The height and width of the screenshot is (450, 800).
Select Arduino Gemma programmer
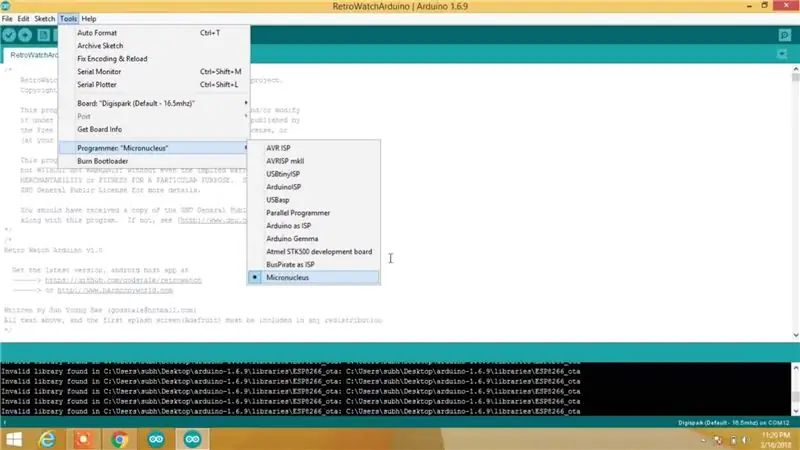click(313, 239)
